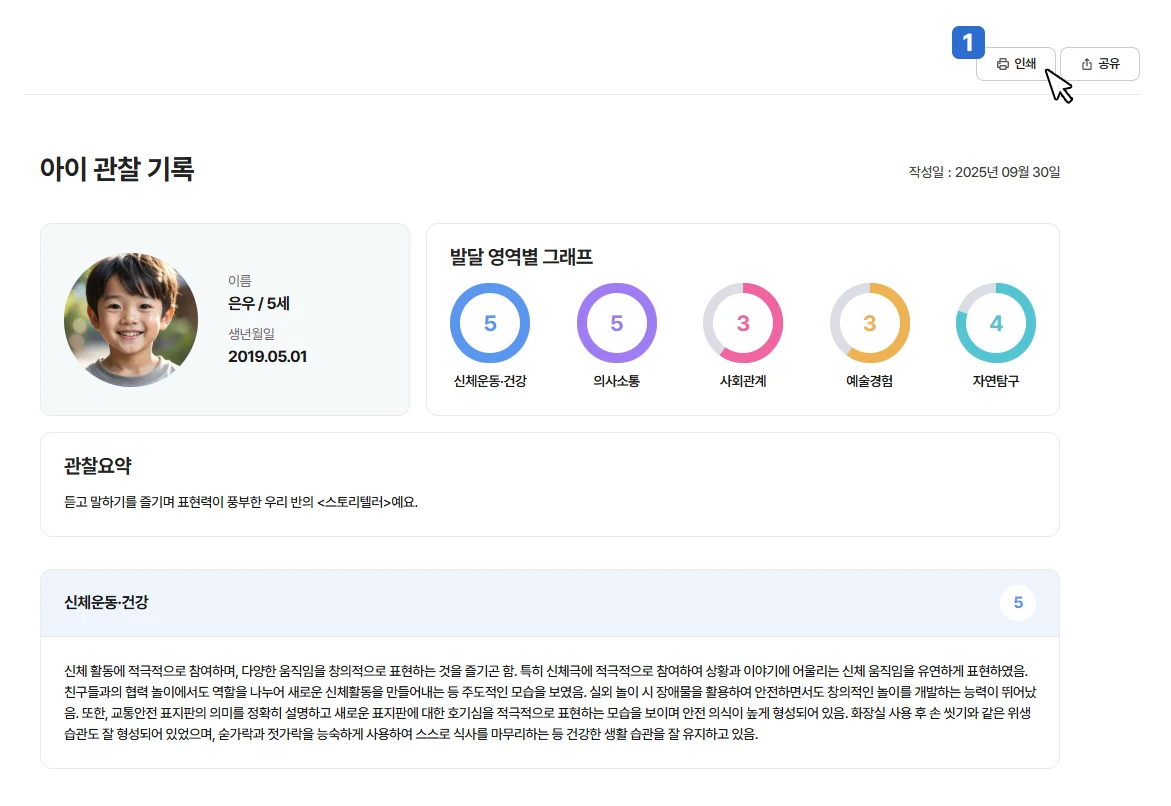The height and width of the screenshot is (806, 1171).
Task: Click the name text 은우 / 5세
Action: (x=259, y=303)
